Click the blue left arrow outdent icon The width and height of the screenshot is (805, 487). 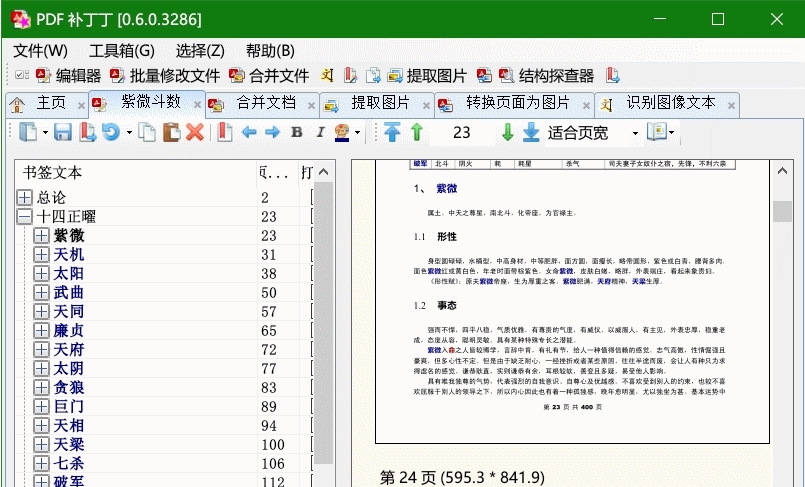tap(249, 132)
